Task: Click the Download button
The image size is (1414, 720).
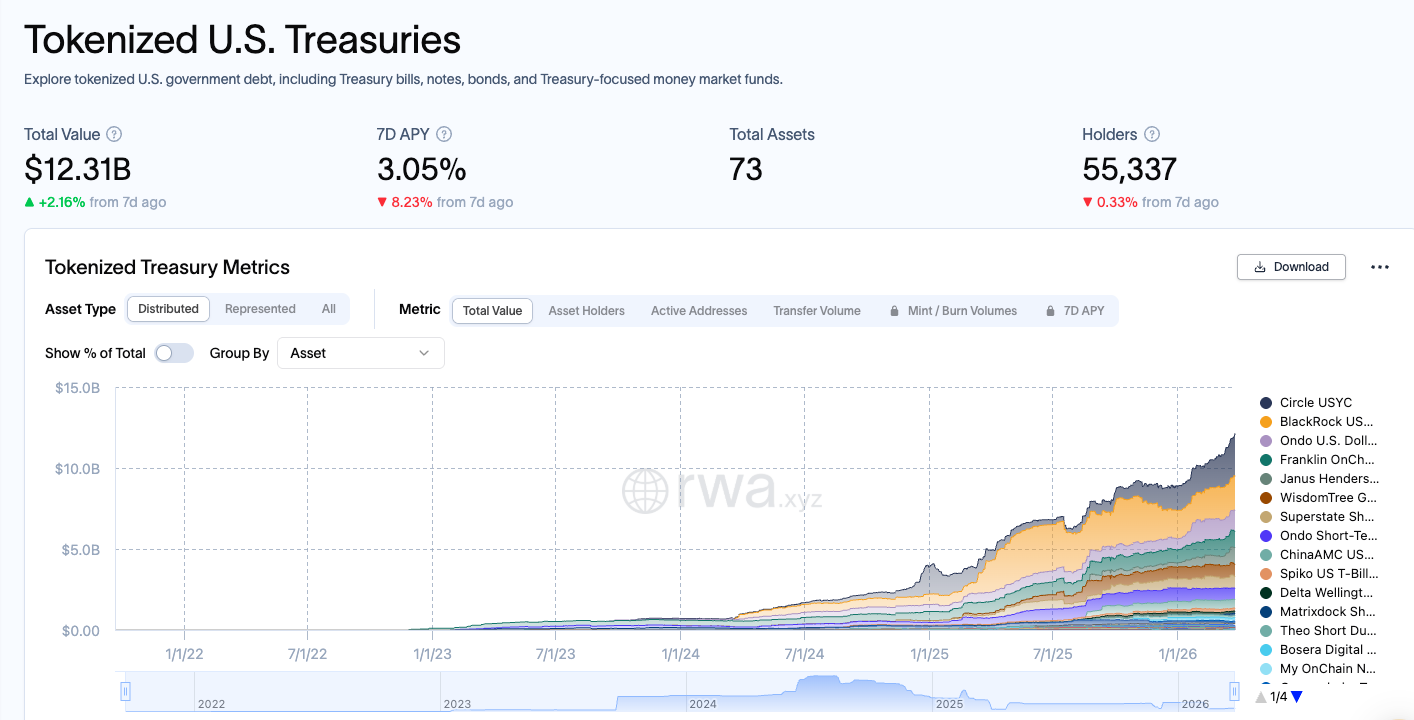Action: click(x=1291, y=267)
